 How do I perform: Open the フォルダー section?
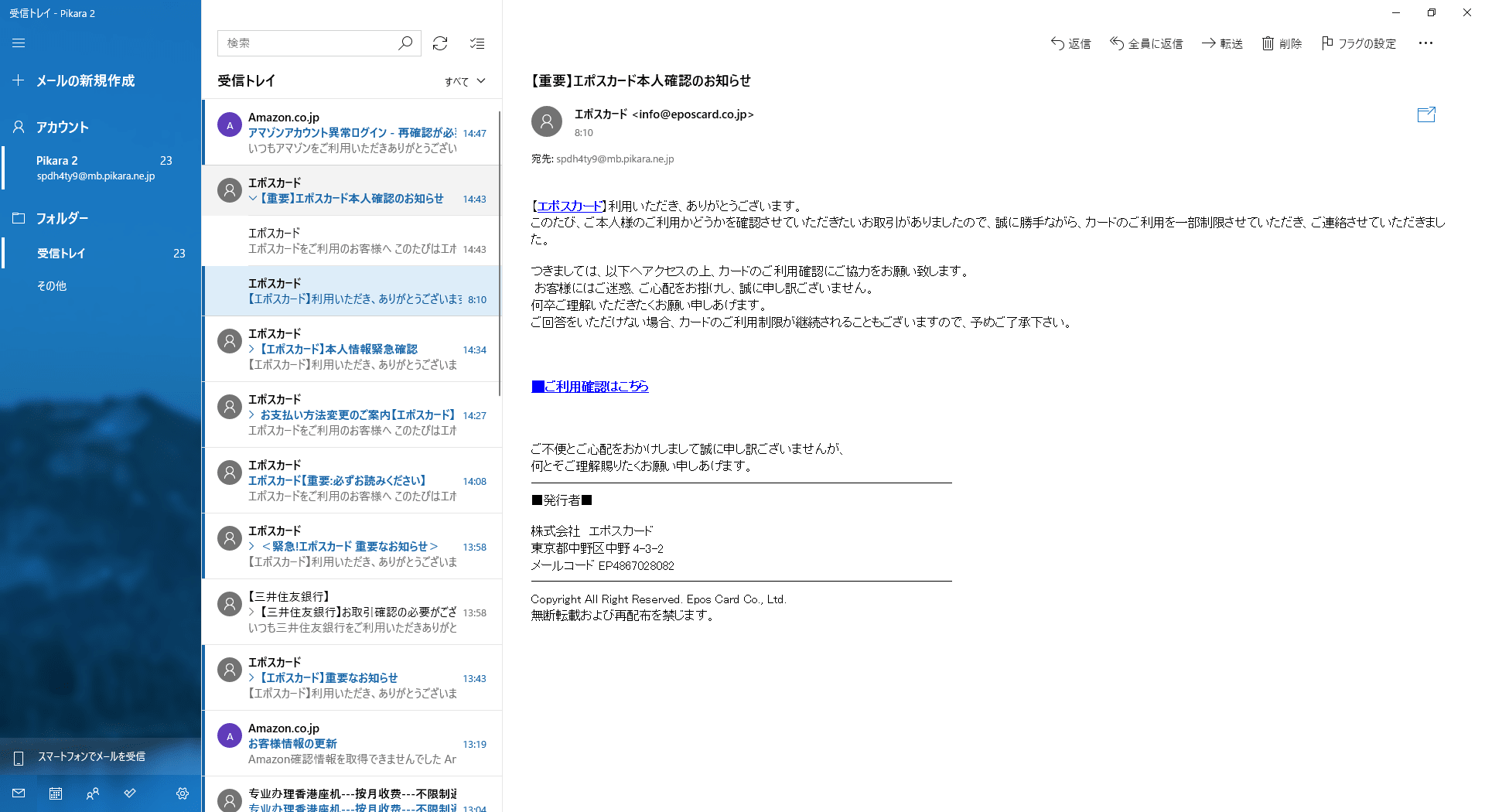pos(101,218)
